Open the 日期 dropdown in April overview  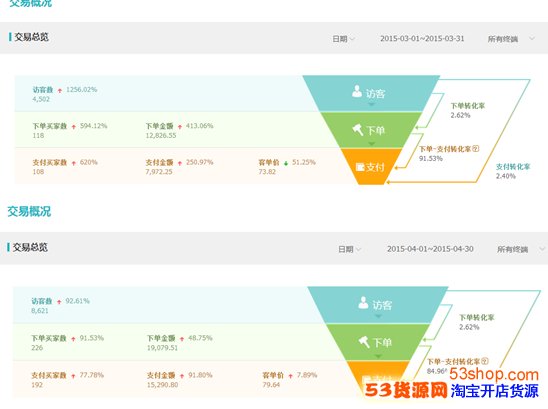coord(349,249)
